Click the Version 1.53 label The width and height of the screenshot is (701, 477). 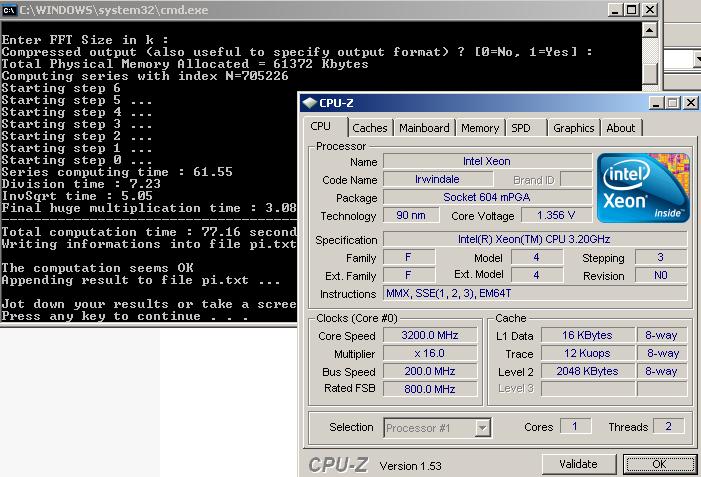click(410, 466)
